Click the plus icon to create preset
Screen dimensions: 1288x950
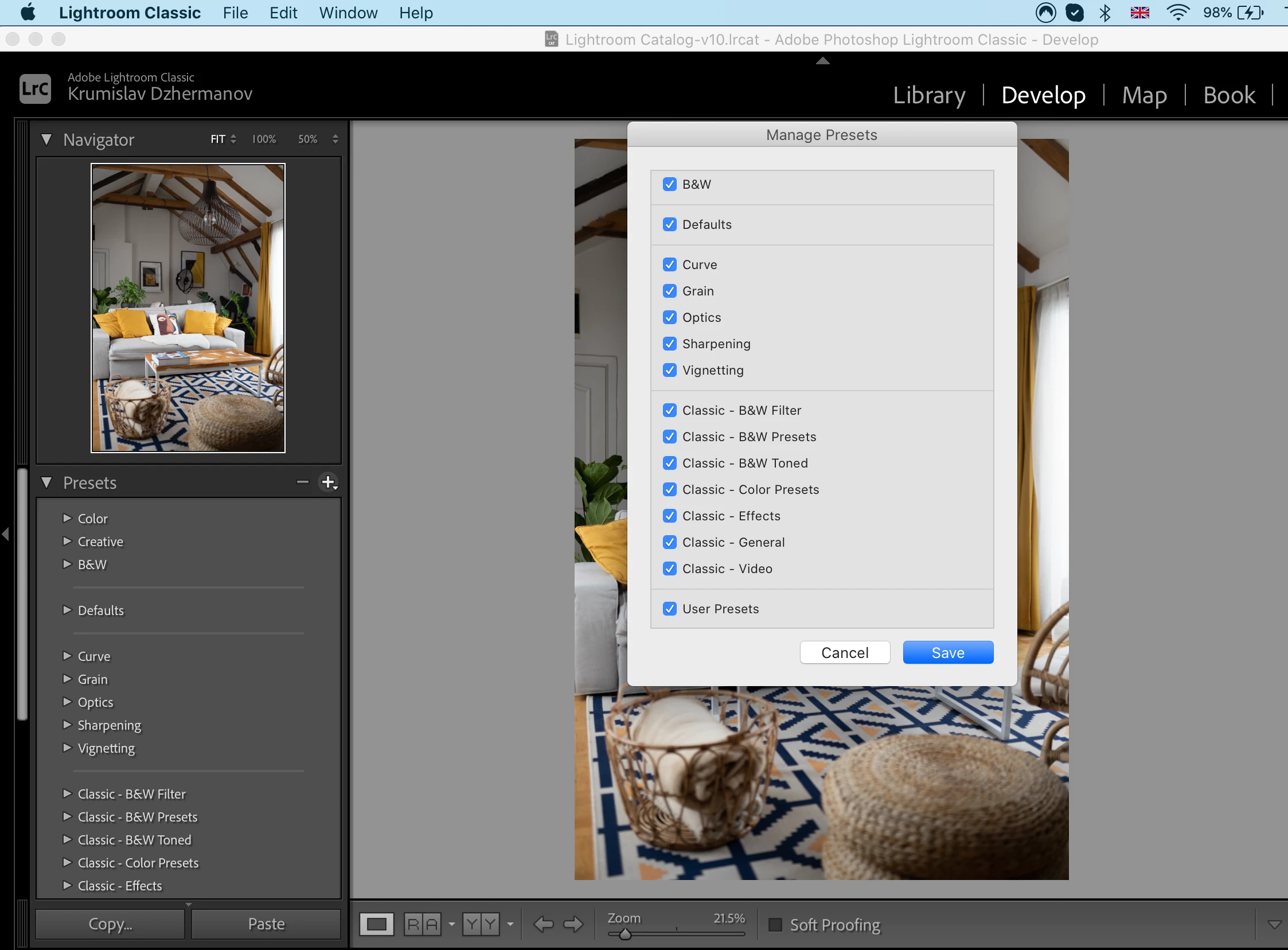(328, 482)
